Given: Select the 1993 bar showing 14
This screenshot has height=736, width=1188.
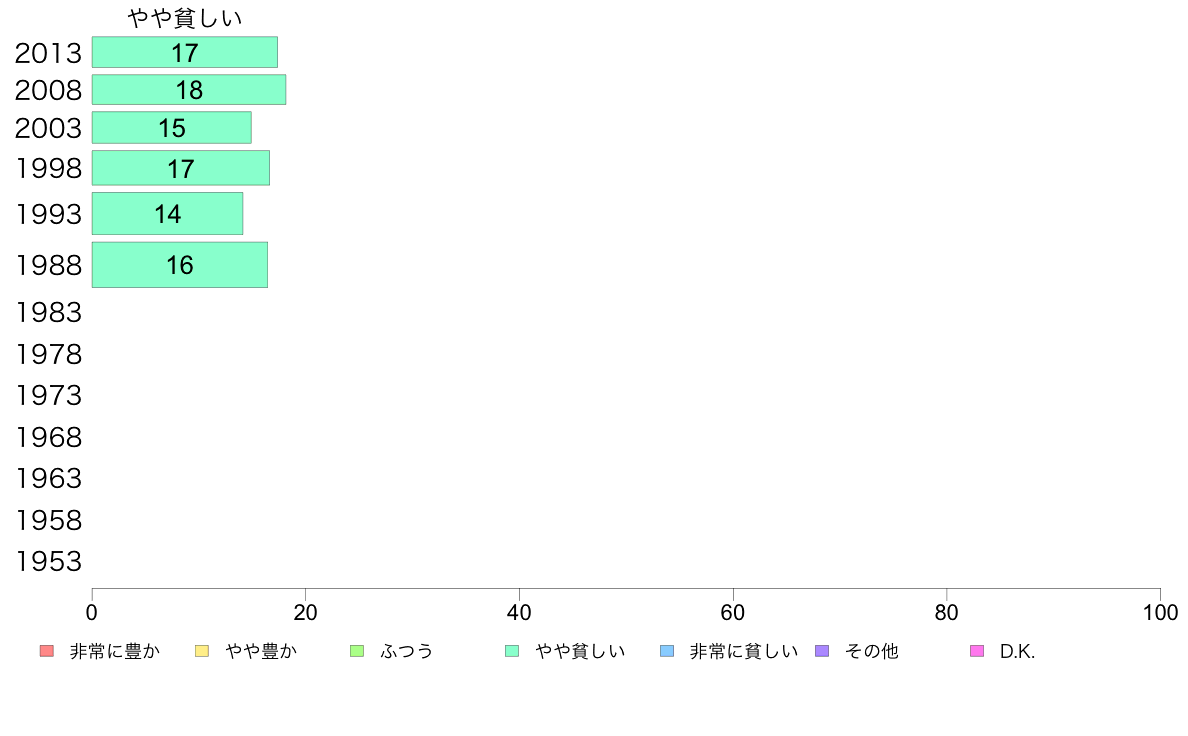Looking at the screenshot, I should coord(167,213).
